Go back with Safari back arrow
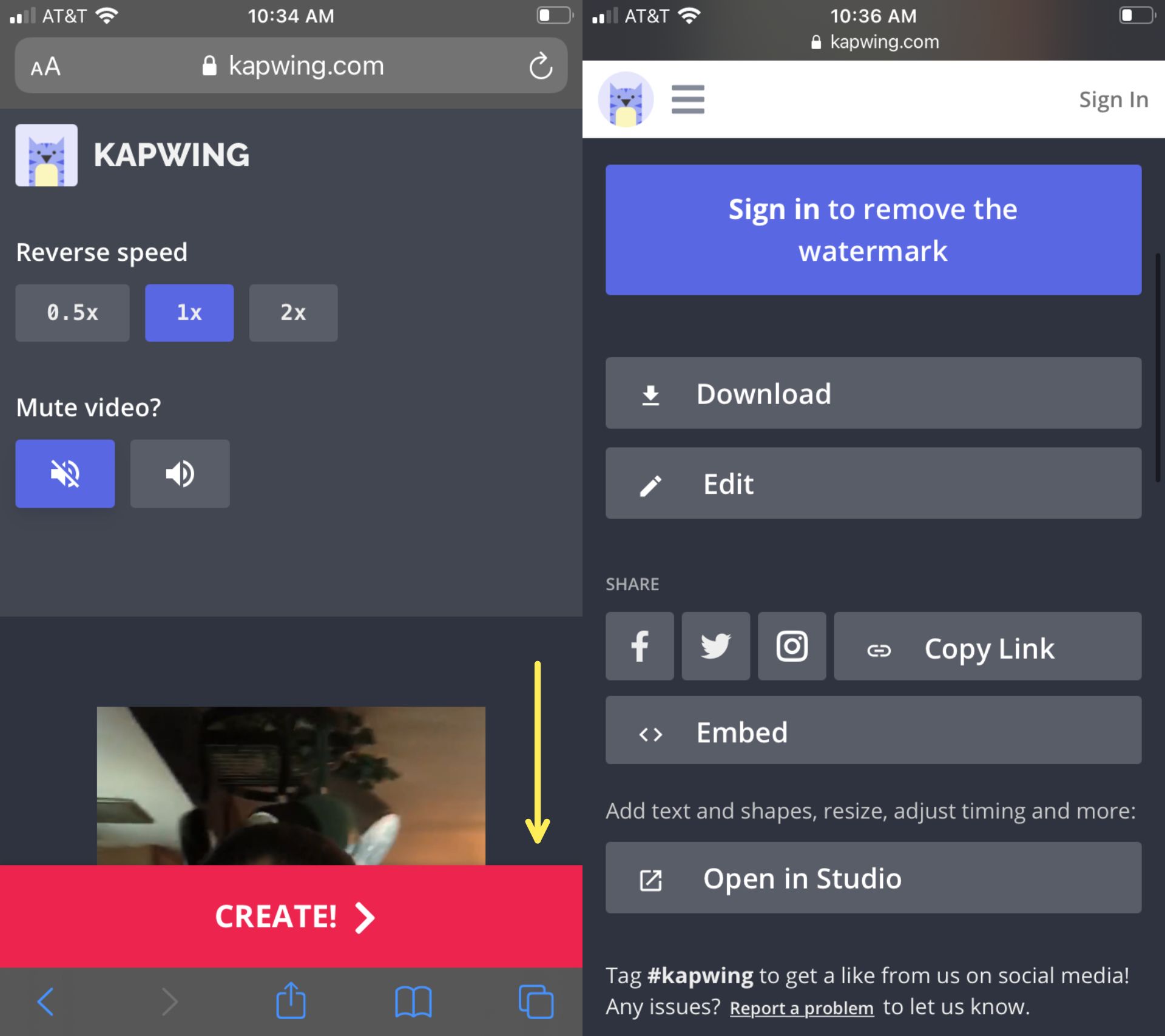Screen dimensions: 1165x1036 pyautogui.click(x=46, y=1001)
